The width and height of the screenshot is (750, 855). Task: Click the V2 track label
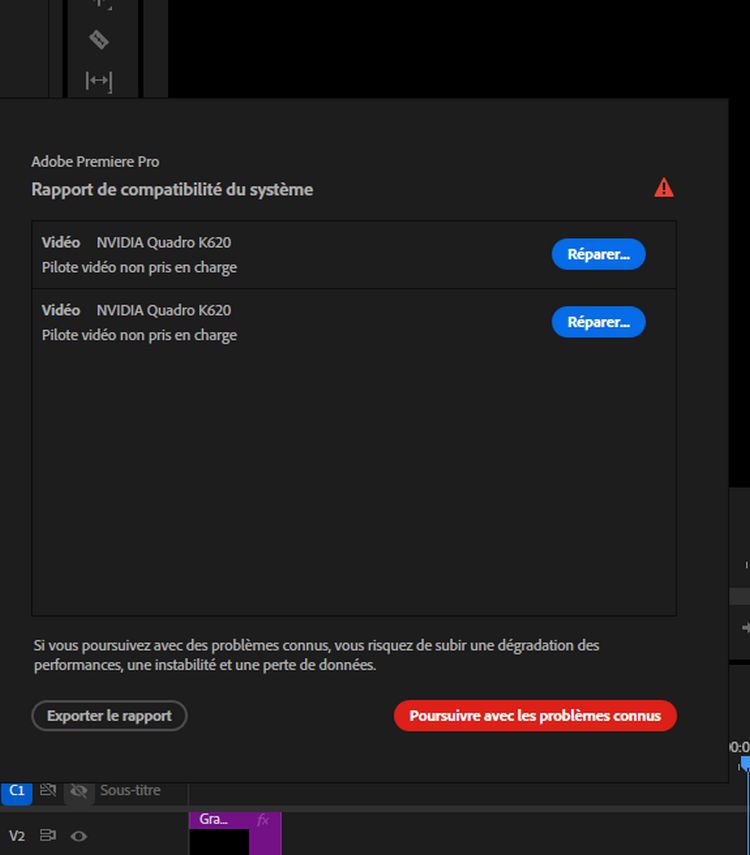tap(17, 836)
